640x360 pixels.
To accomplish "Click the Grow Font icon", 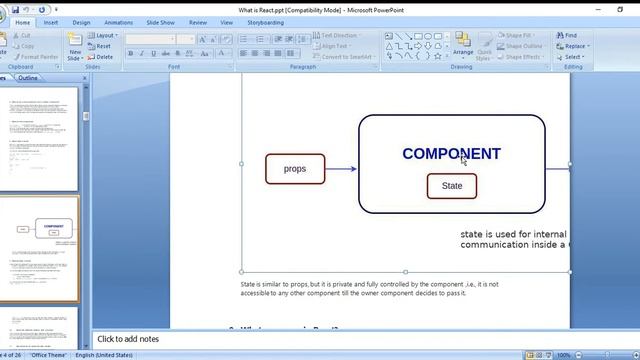I will tap(202, 39).
